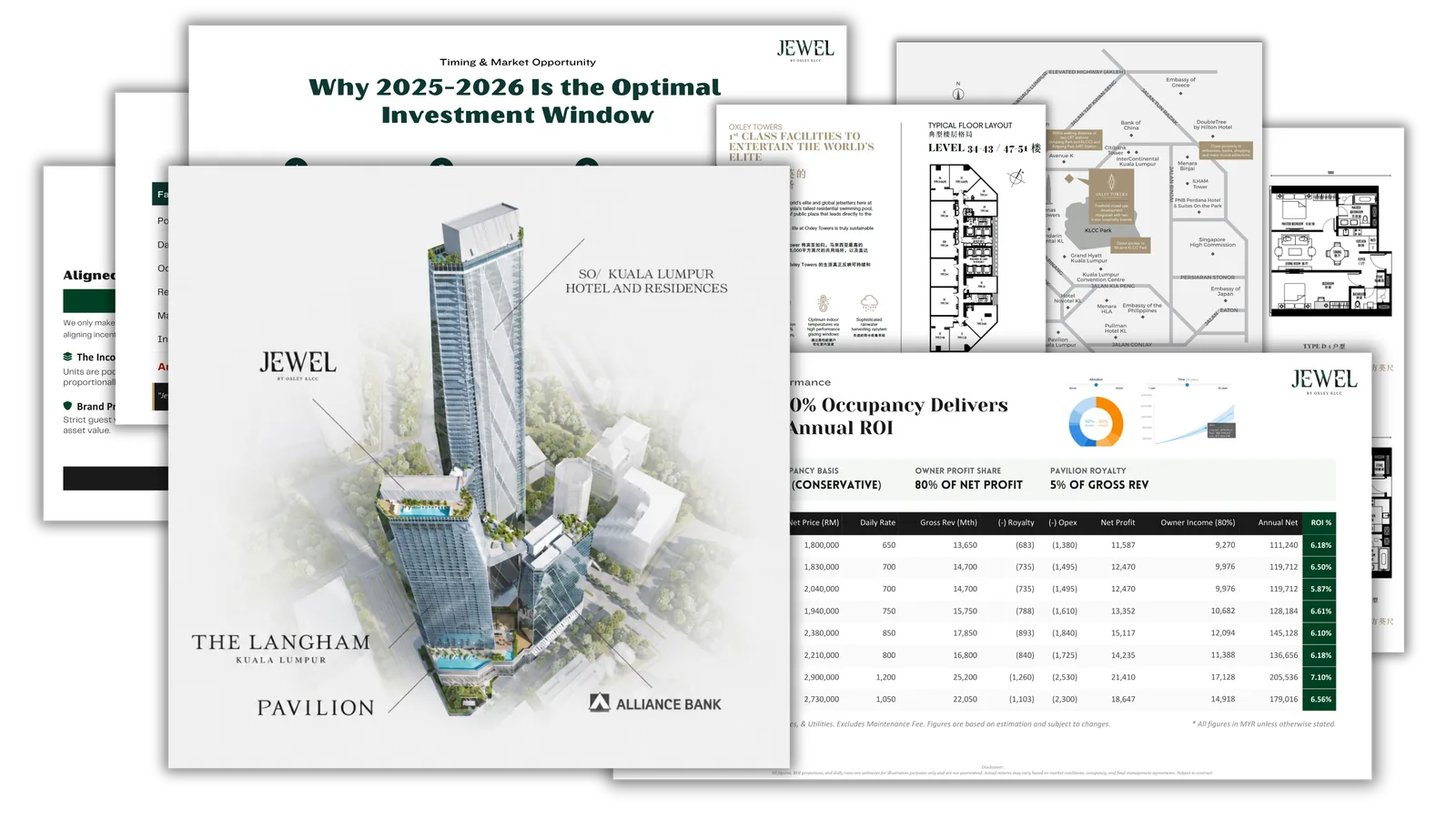Click the 2,900,000 net price cell

[821, 677]
